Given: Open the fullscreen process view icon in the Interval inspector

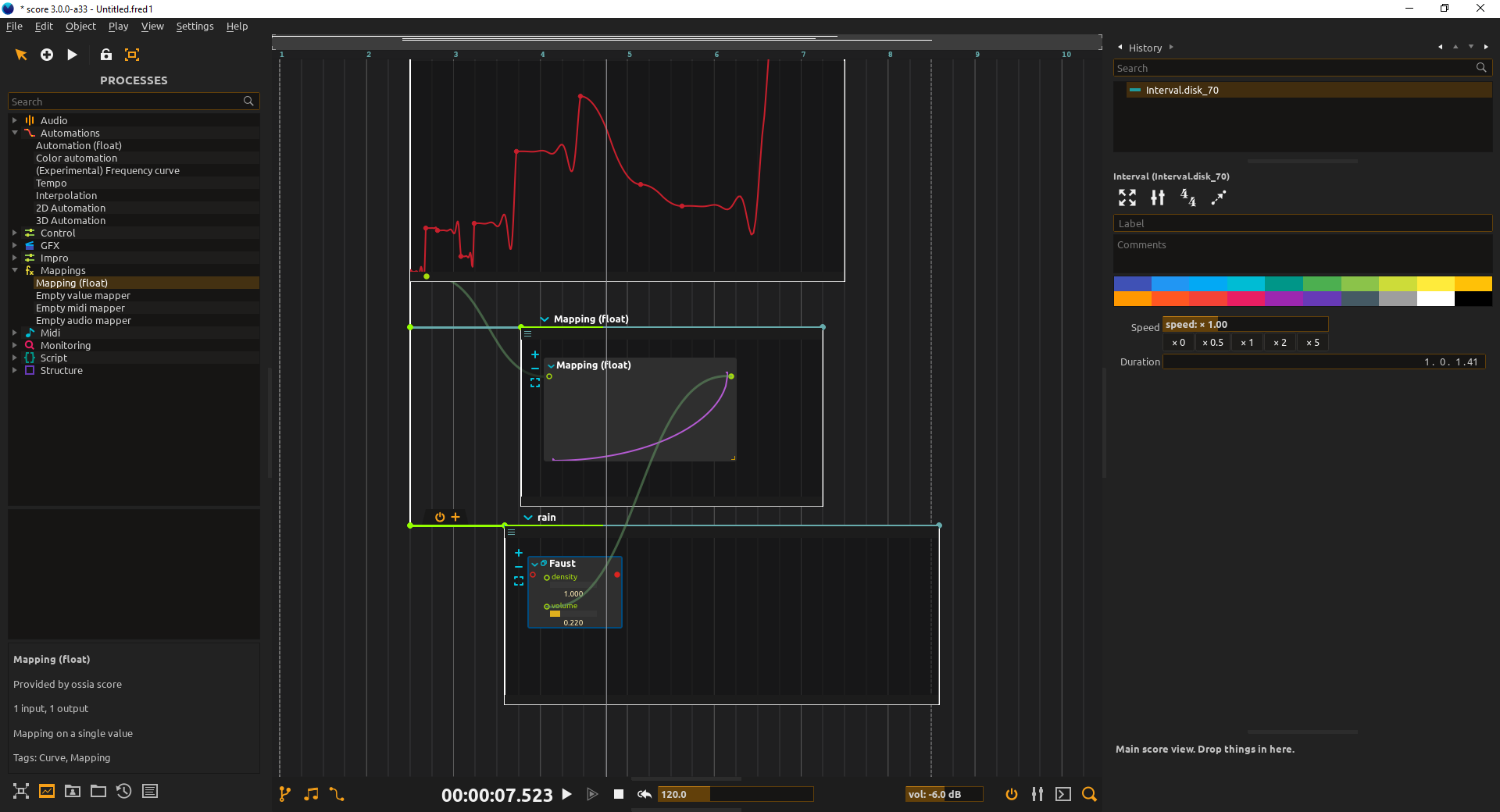Looking at the screenshot, I should pyautogui.click(x=1127, y=198).
